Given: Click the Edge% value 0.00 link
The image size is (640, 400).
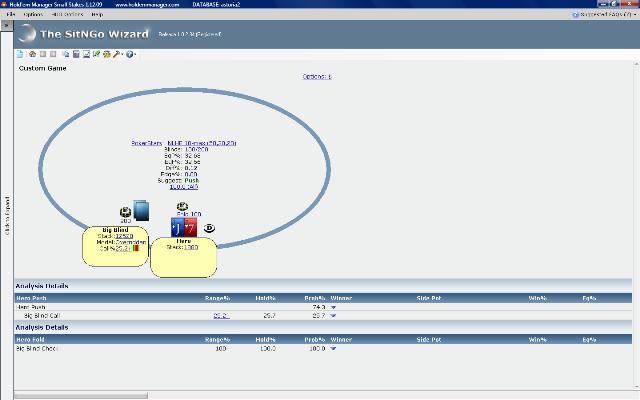Looking at the screenshot, I should coord(191,174).
